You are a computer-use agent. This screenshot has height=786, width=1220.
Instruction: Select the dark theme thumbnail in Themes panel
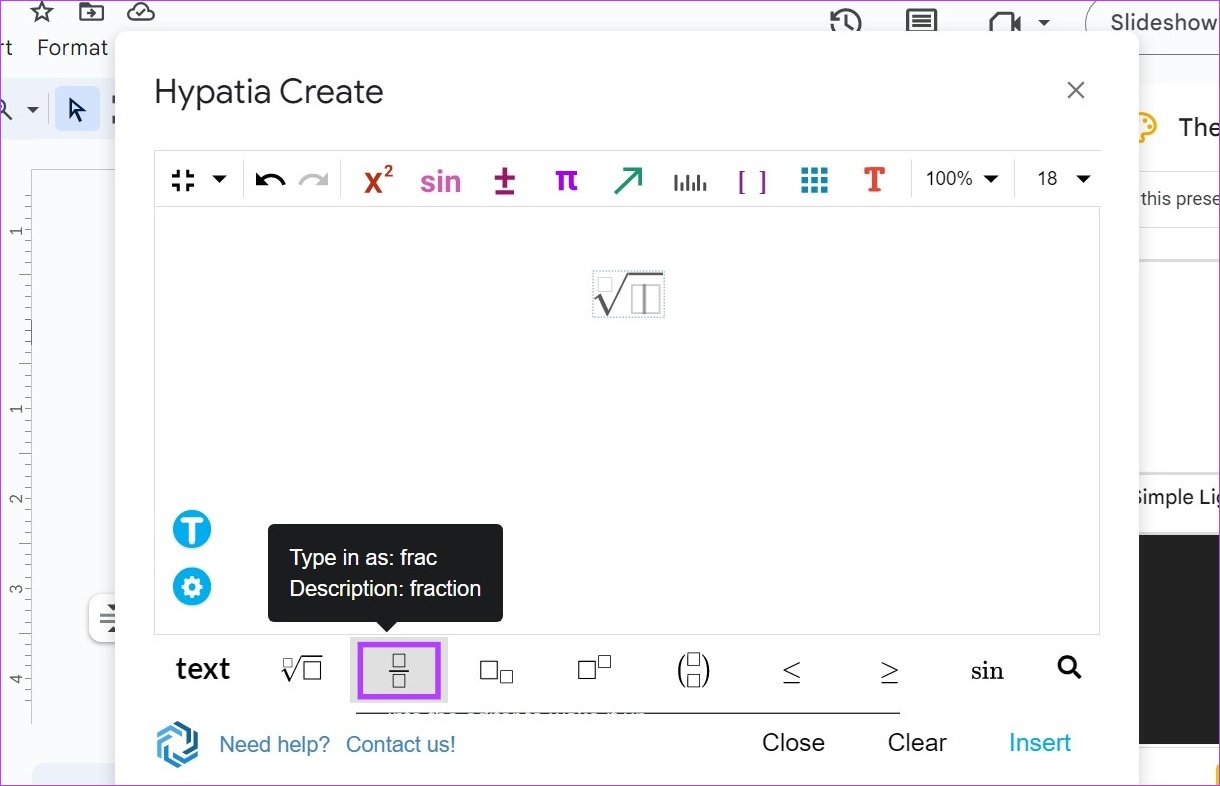(x=1180, y=640)
